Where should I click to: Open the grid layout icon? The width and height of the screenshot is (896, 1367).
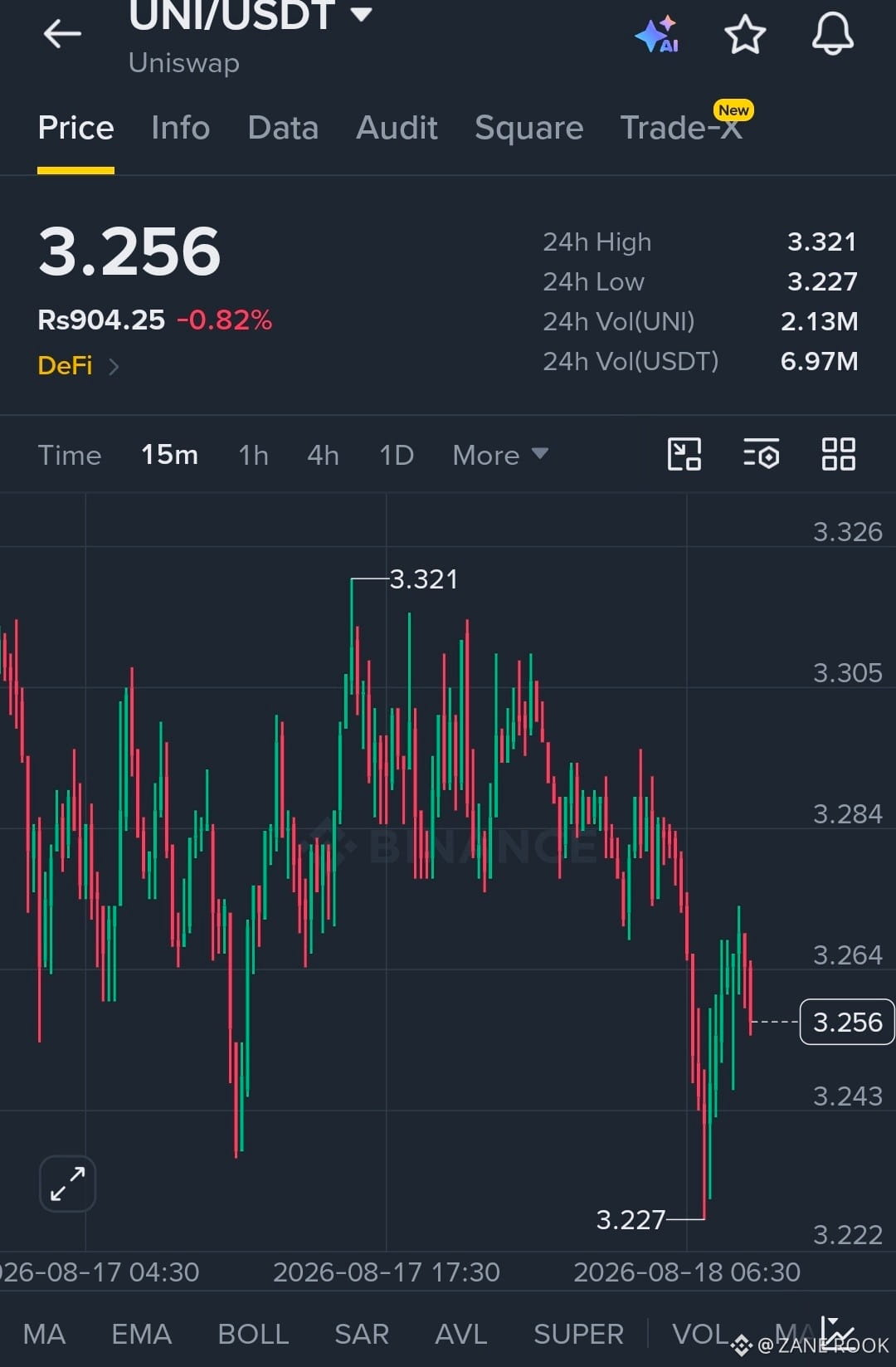click(838, 455)
